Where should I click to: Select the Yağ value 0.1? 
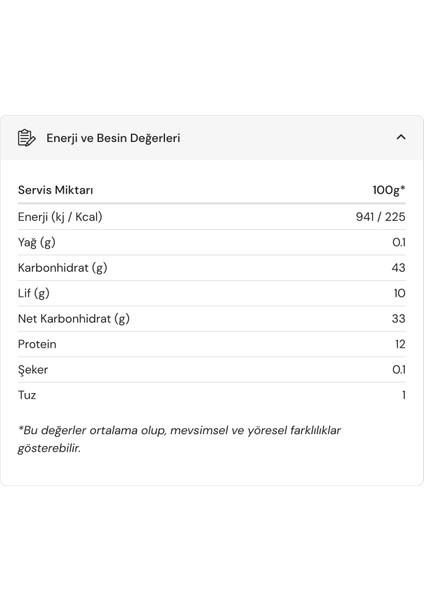pyautogui.click(x=399, y=242)
